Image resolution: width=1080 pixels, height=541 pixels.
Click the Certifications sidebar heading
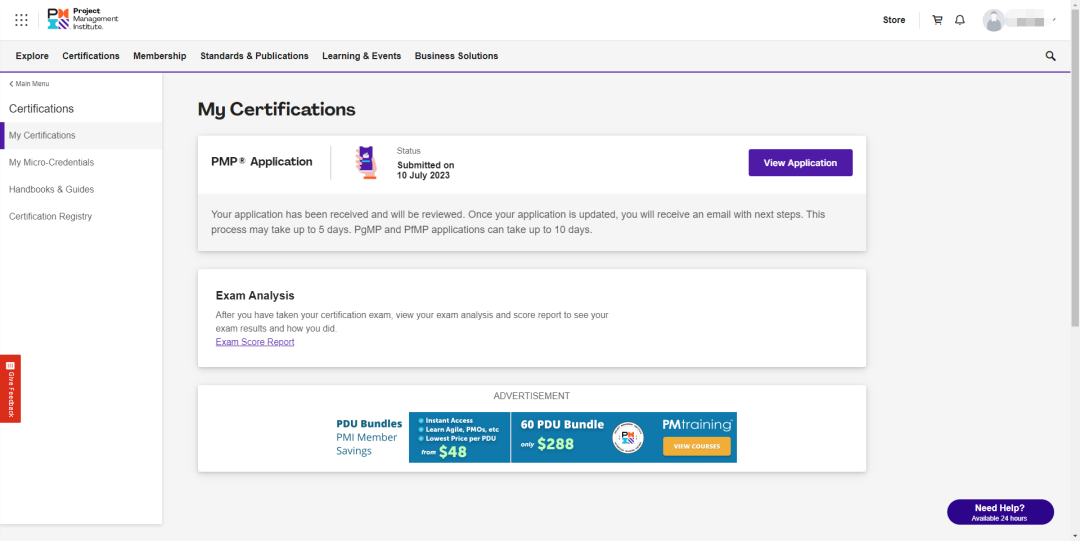point(41,109)
